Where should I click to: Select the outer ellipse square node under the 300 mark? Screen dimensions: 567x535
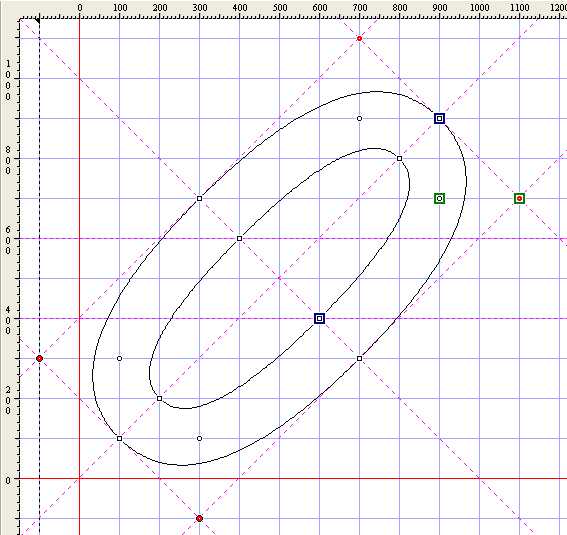point(200,198)
